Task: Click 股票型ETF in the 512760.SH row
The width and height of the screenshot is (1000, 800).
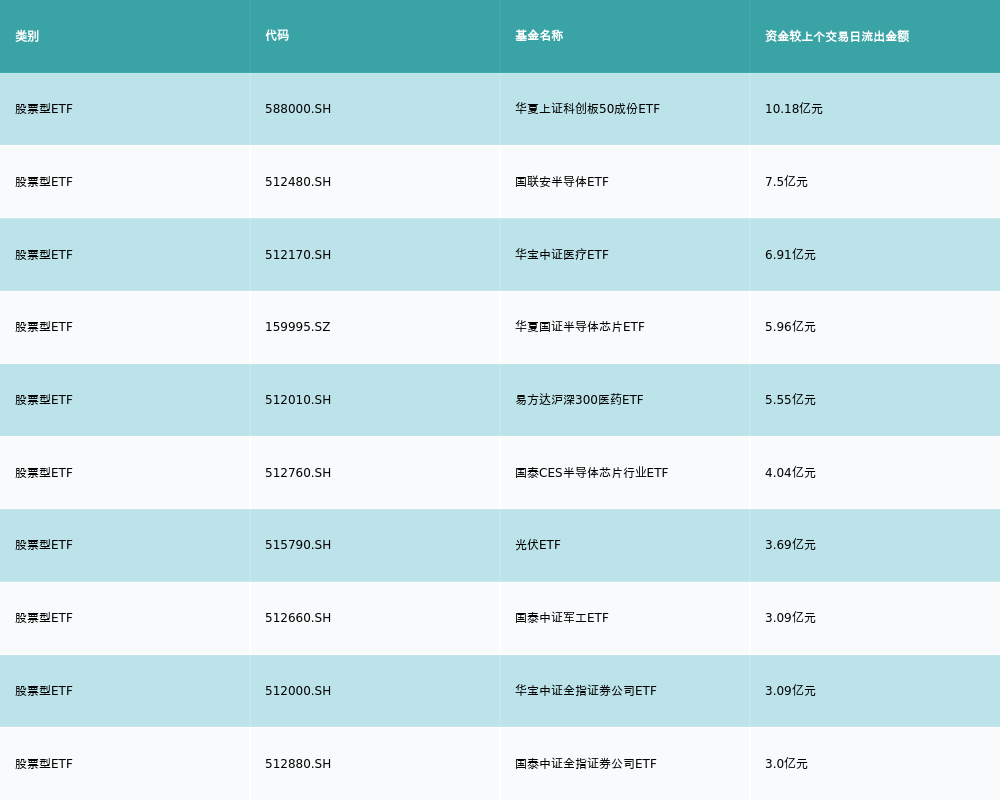Action: [44, 473]
